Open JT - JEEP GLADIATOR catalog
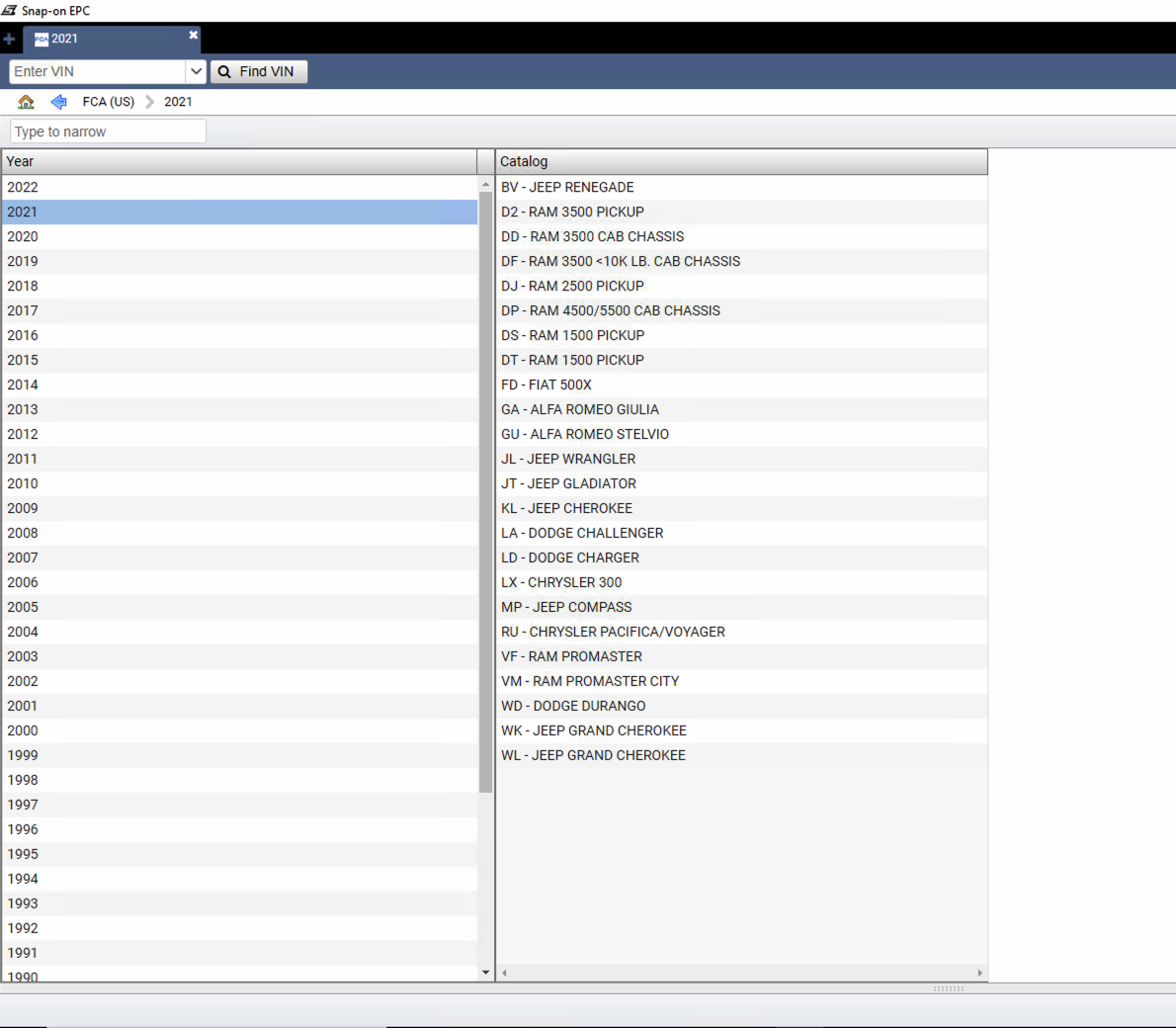1176x1028 pixels. coord(742,484)
